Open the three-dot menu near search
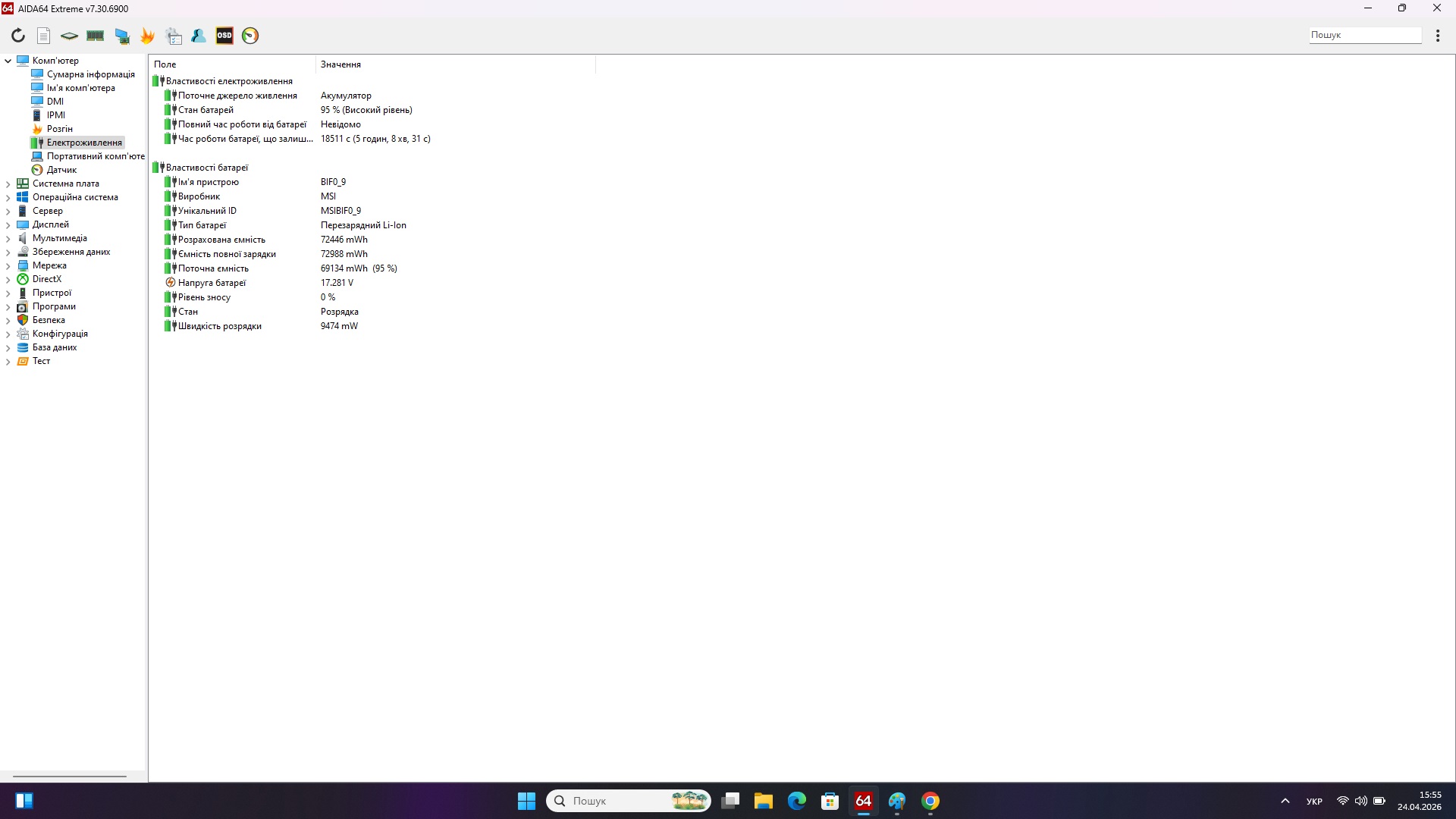This screenshot has height=819, width=1456. click(x=1438, y=35)
